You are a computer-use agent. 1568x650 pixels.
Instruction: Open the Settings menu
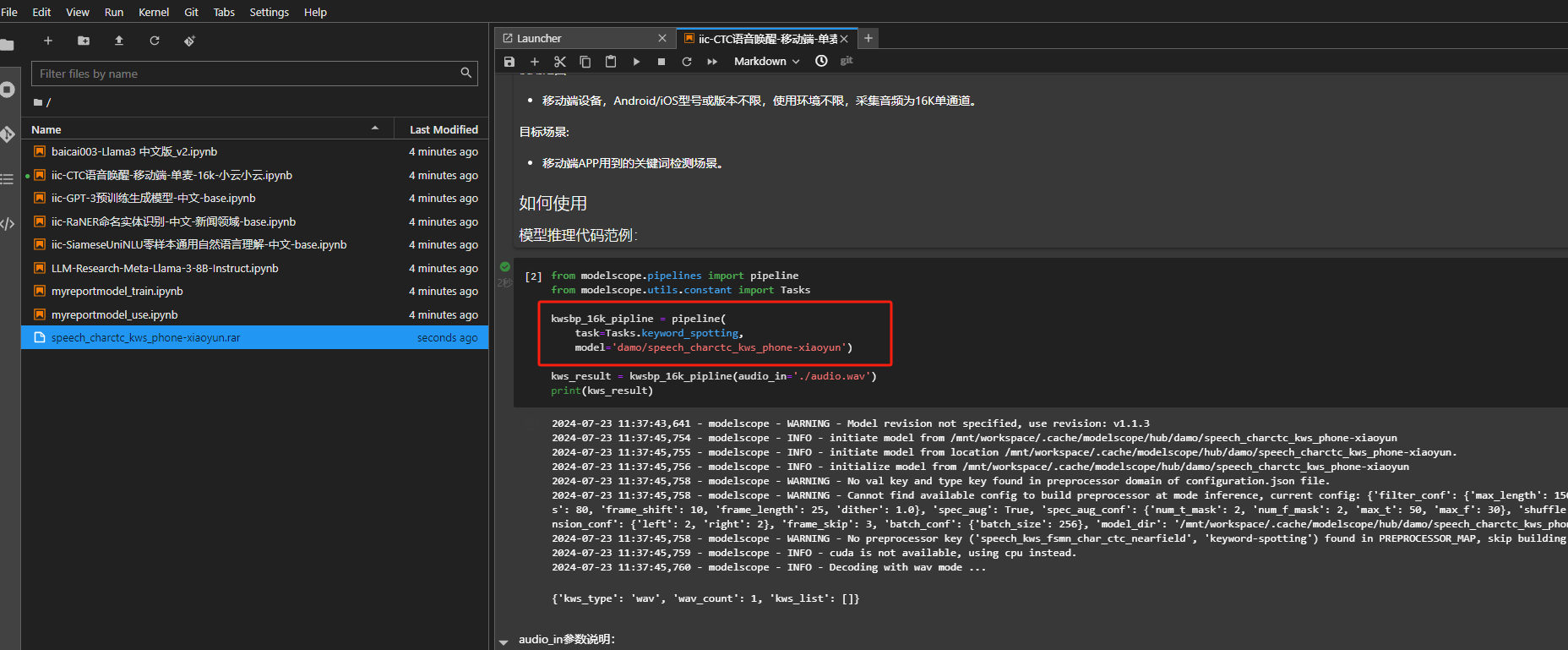coord(269,12)
